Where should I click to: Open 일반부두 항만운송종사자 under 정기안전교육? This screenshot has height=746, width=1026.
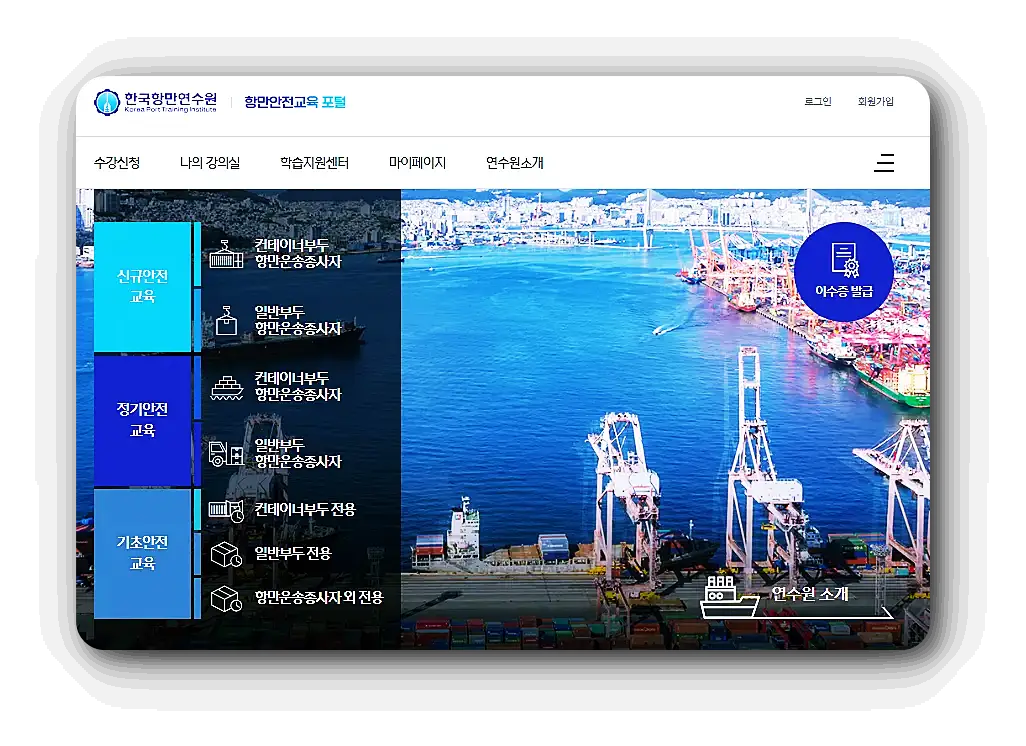point(298,453)
